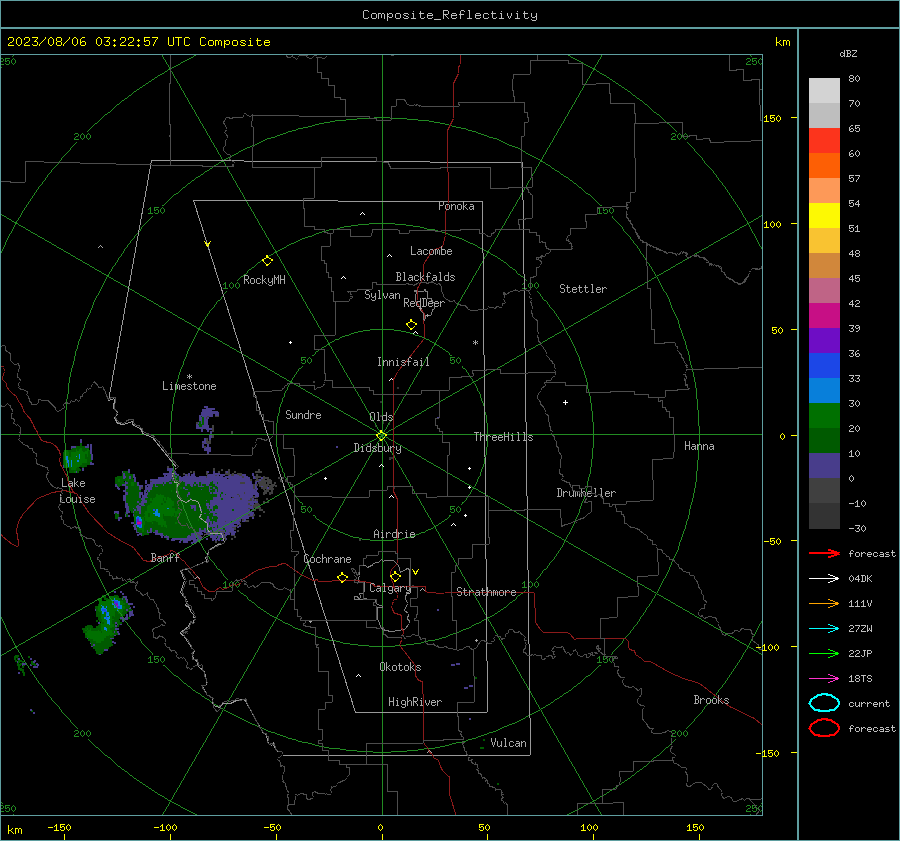Screen dimensions: 900x841
Task: Click the Ponoka city label
Action: coord(456,206)
